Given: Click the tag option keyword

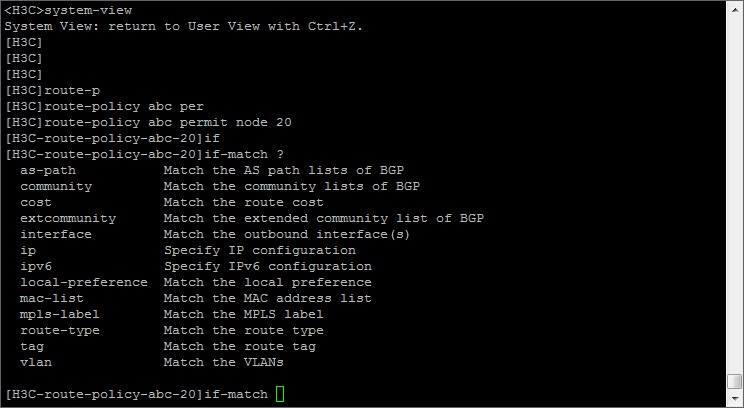Looking at the screenshot, I should 32,346.
